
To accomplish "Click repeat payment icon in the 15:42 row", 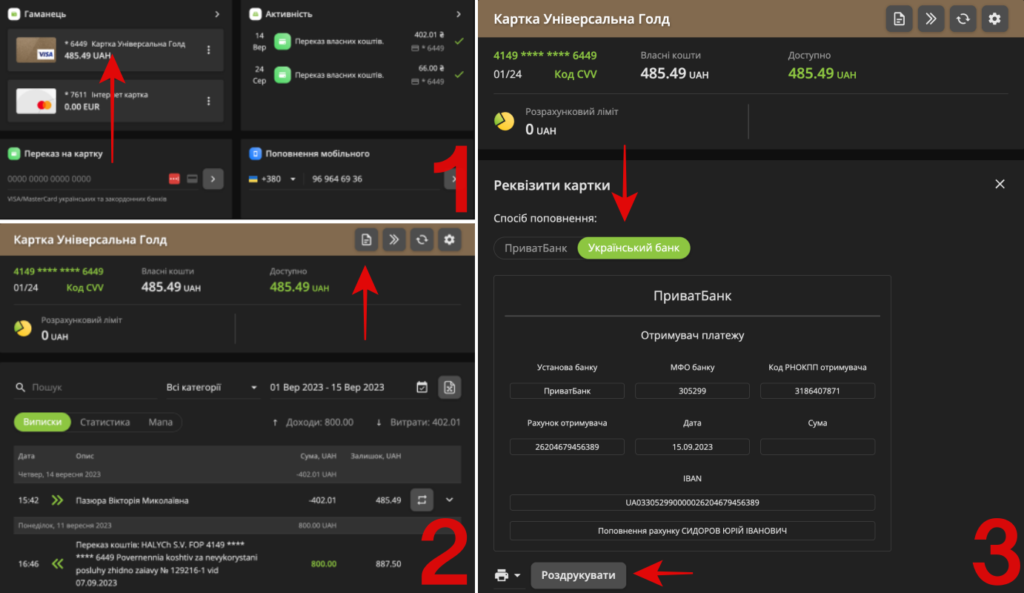I will (x=422, y=500).
